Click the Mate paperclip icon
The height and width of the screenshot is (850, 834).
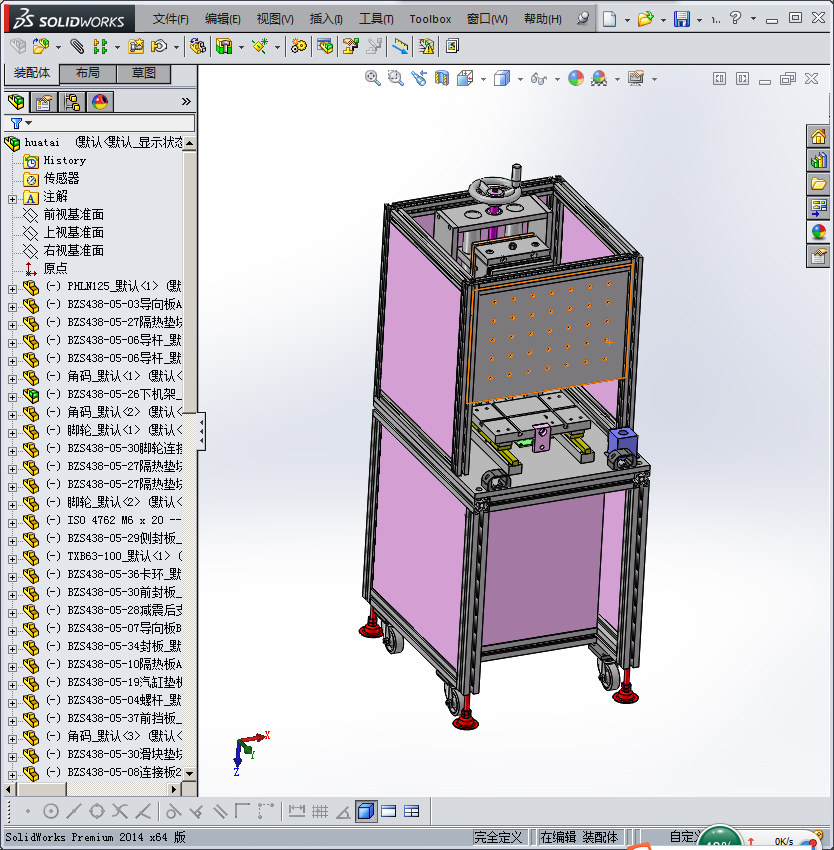click(77, 46)
